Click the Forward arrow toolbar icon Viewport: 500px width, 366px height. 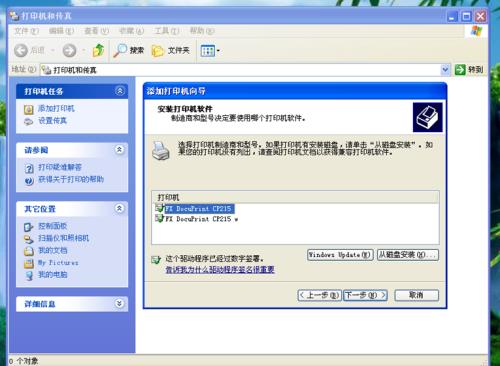[x=69, y=51]
